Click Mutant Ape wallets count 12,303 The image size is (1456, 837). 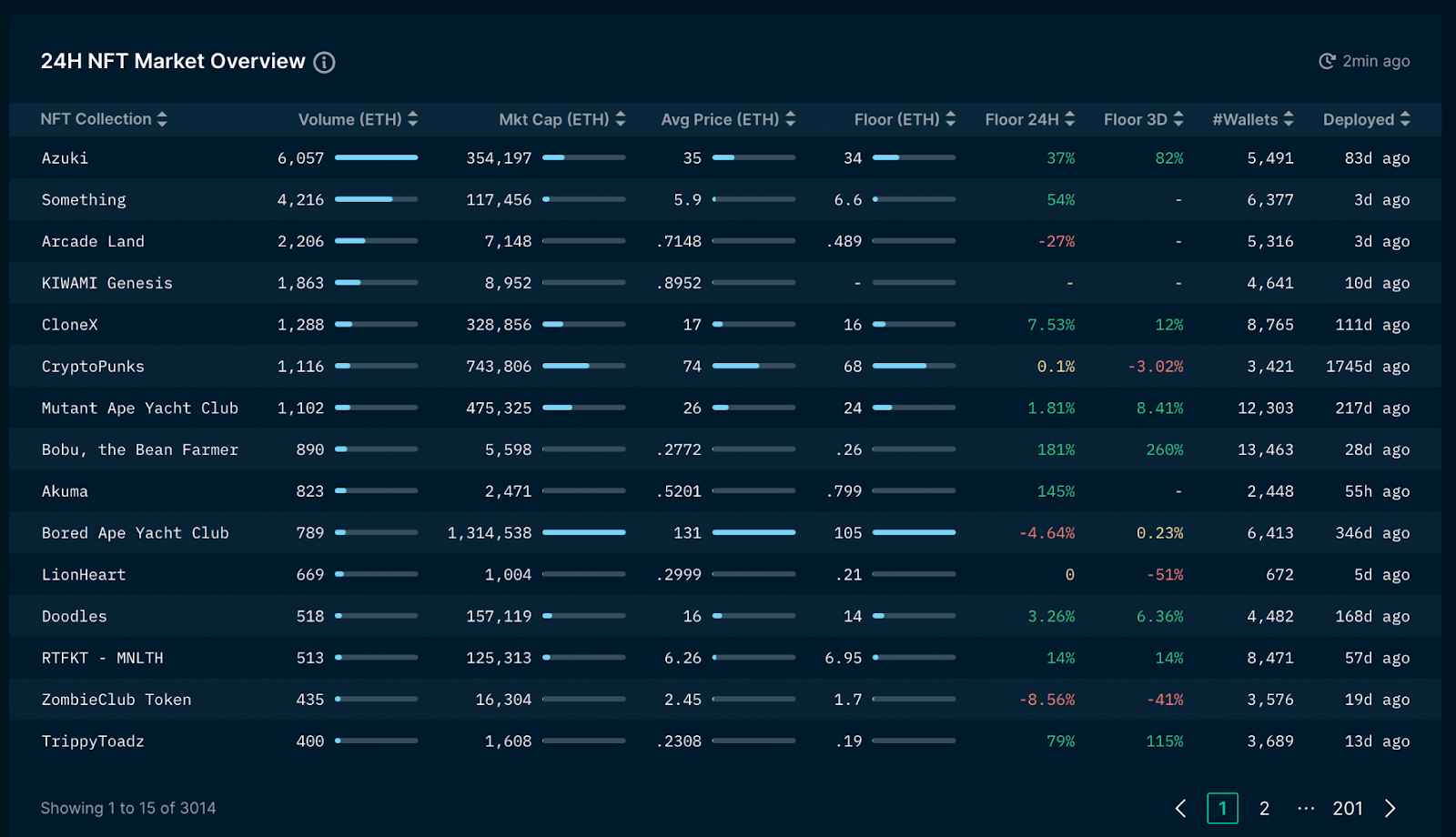coord(1266,408)
